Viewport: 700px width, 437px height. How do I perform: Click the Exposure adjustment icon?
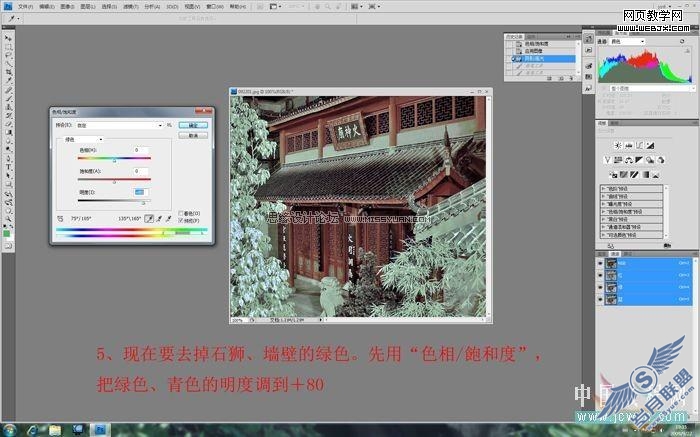[x=650, y=146]
